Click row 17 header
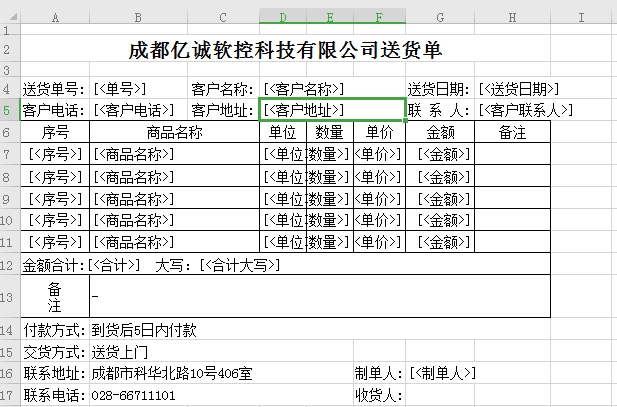 point(10,395)
